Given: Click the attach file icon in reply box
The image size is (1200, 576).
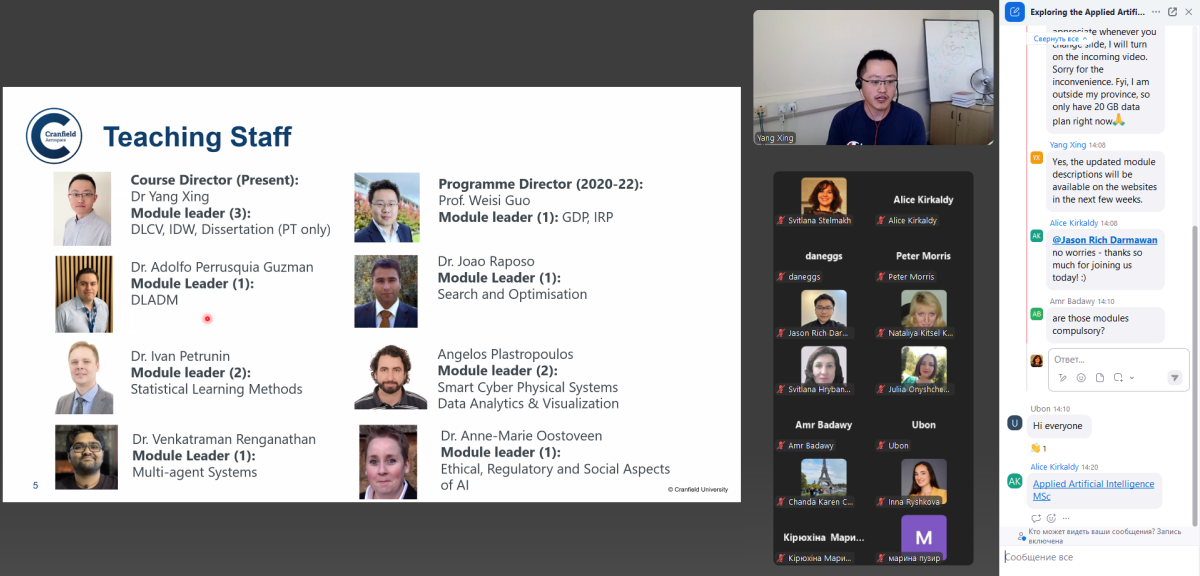Looking at the screenshot, I should point(1099,378).
